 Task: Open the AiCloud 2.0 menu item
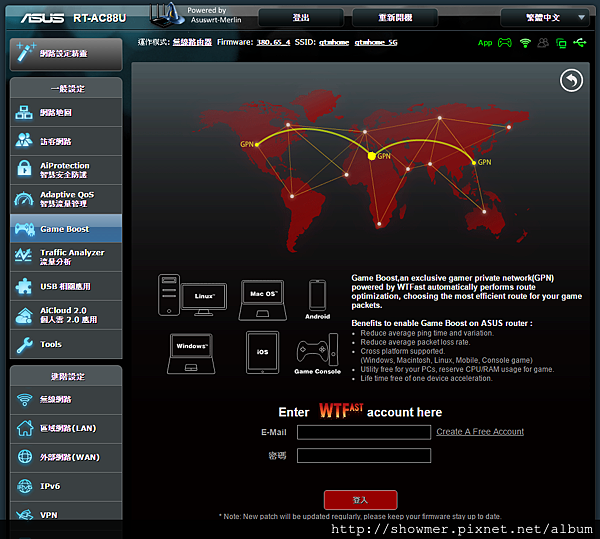(66, 315)
